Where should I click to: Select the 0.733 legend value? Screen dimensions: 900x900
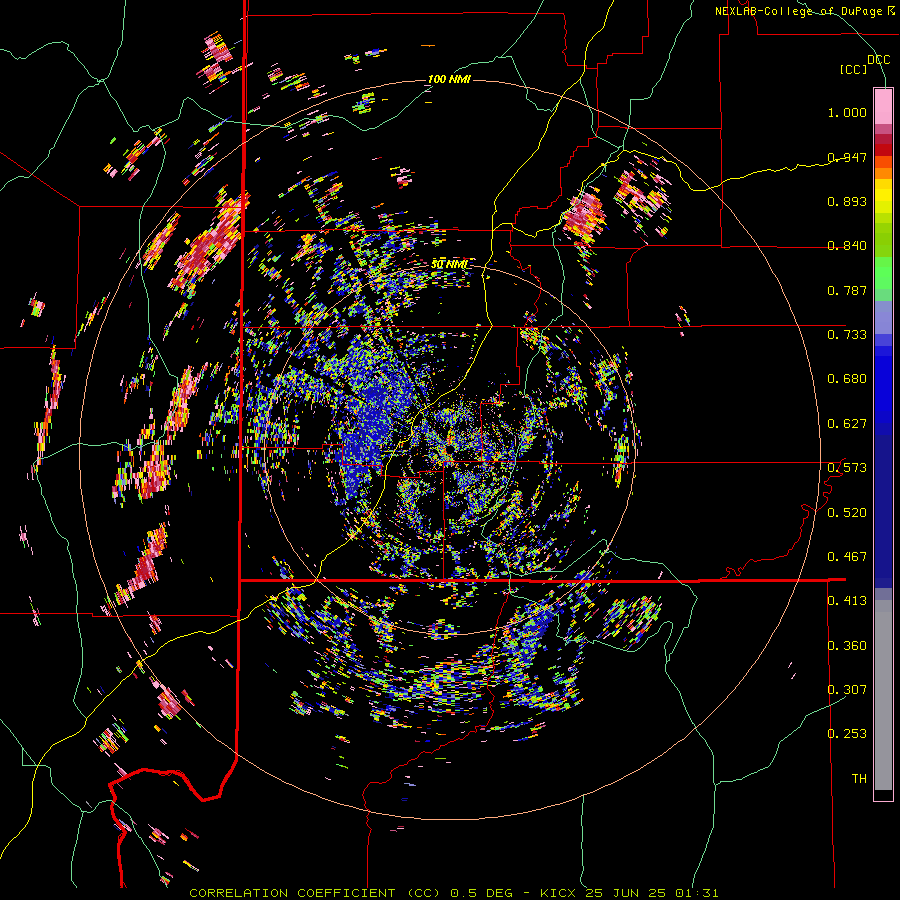(x=847, y=335)
